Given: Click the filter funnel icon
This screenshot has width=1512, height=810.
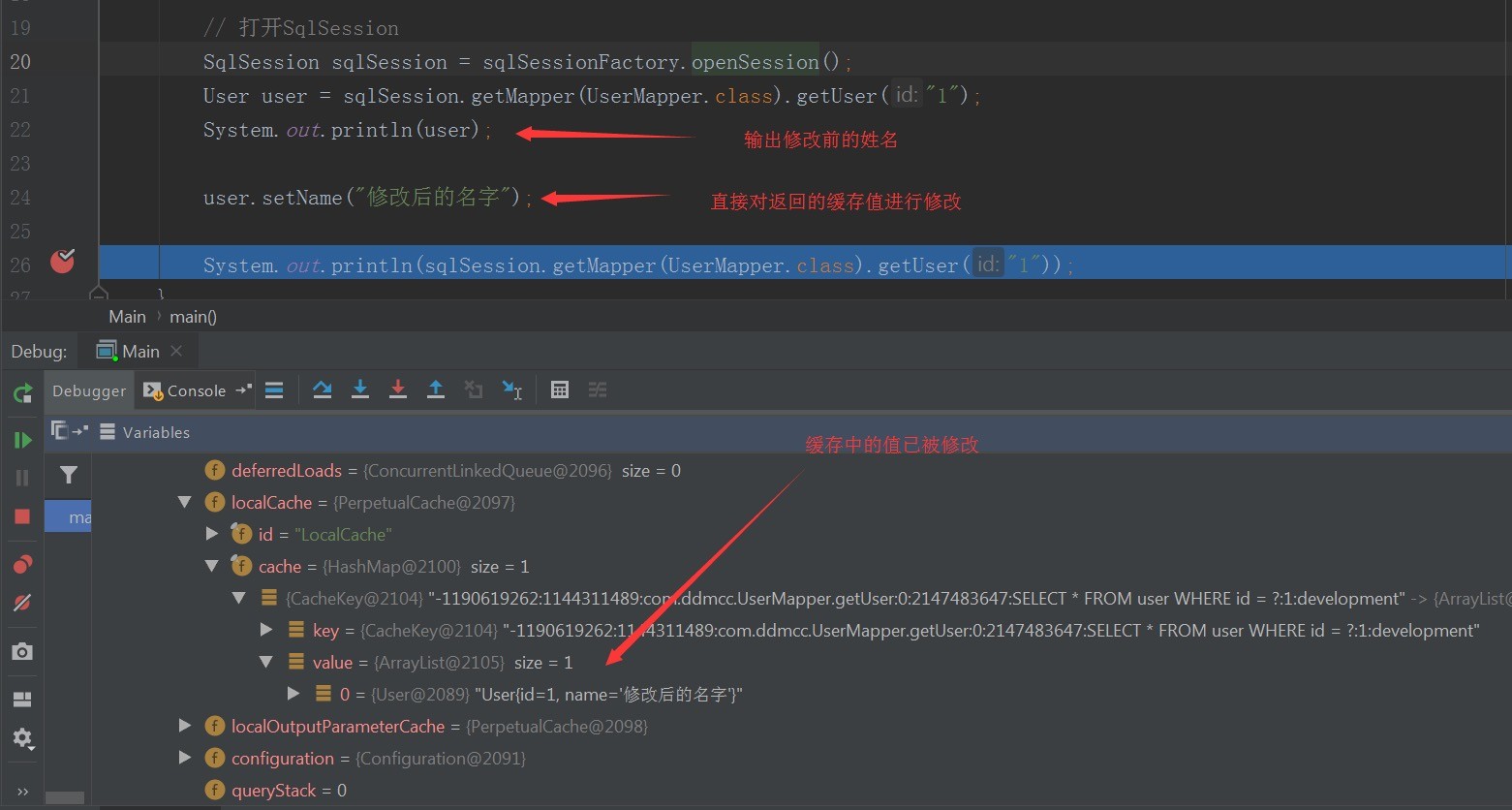Looking at the screenshot, I should 69,475.
